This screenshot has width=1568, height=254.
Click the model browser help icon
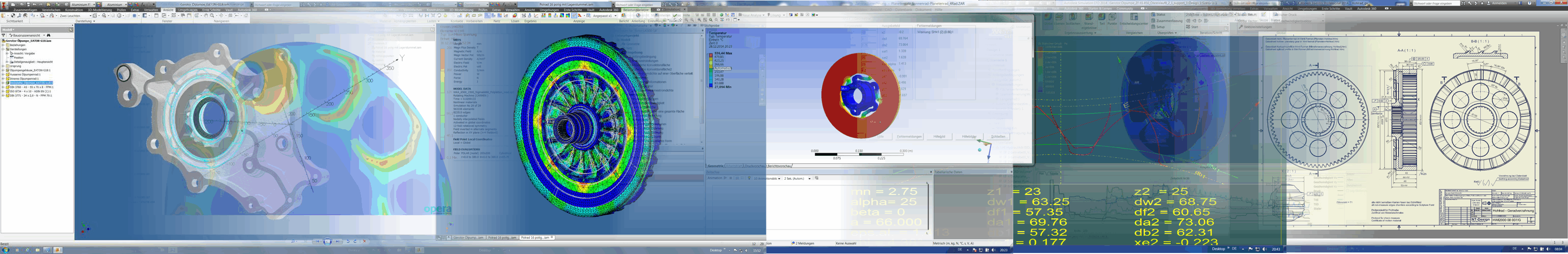pyautogui.click(x=70, y=29)
